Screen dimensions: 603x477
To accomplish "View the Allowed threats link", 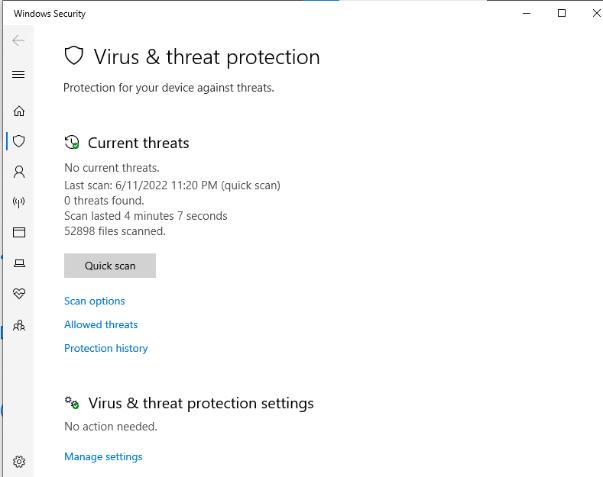I will [x=101, y=325].
